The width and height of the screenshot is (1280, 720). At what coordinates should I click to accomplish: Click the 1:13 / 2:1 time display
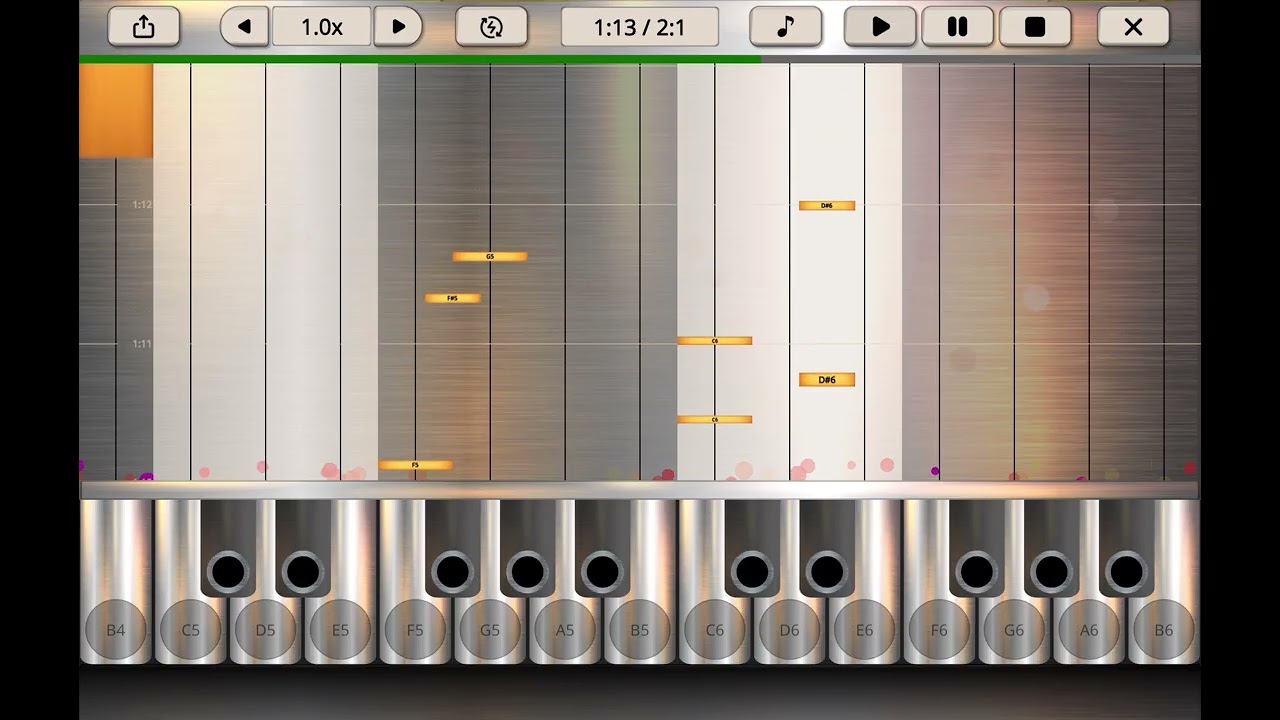click(640, 27)
